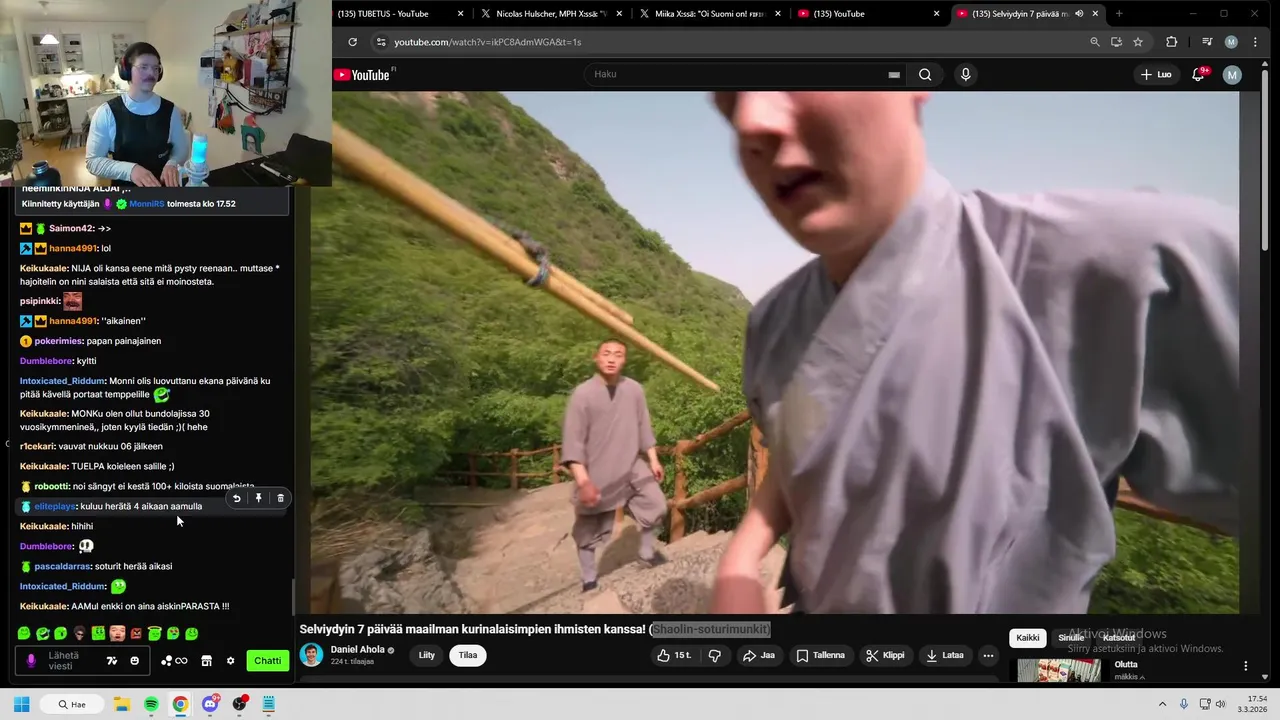Open YouTube account avatar menu

[1232, 74]
